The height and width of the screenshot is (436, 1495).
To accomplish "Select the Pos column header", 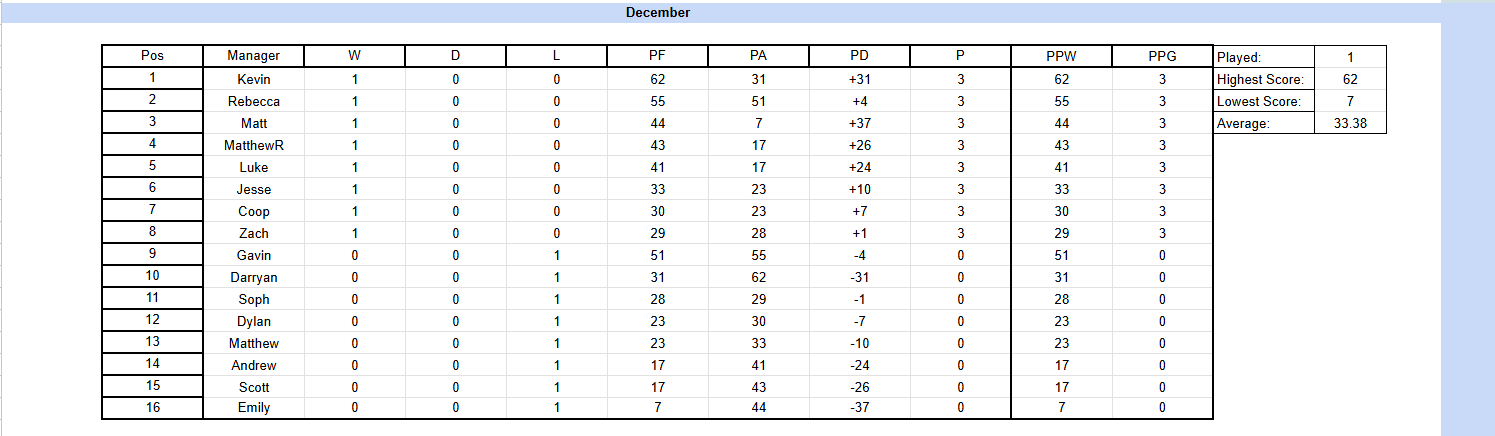I will (152, 56).
